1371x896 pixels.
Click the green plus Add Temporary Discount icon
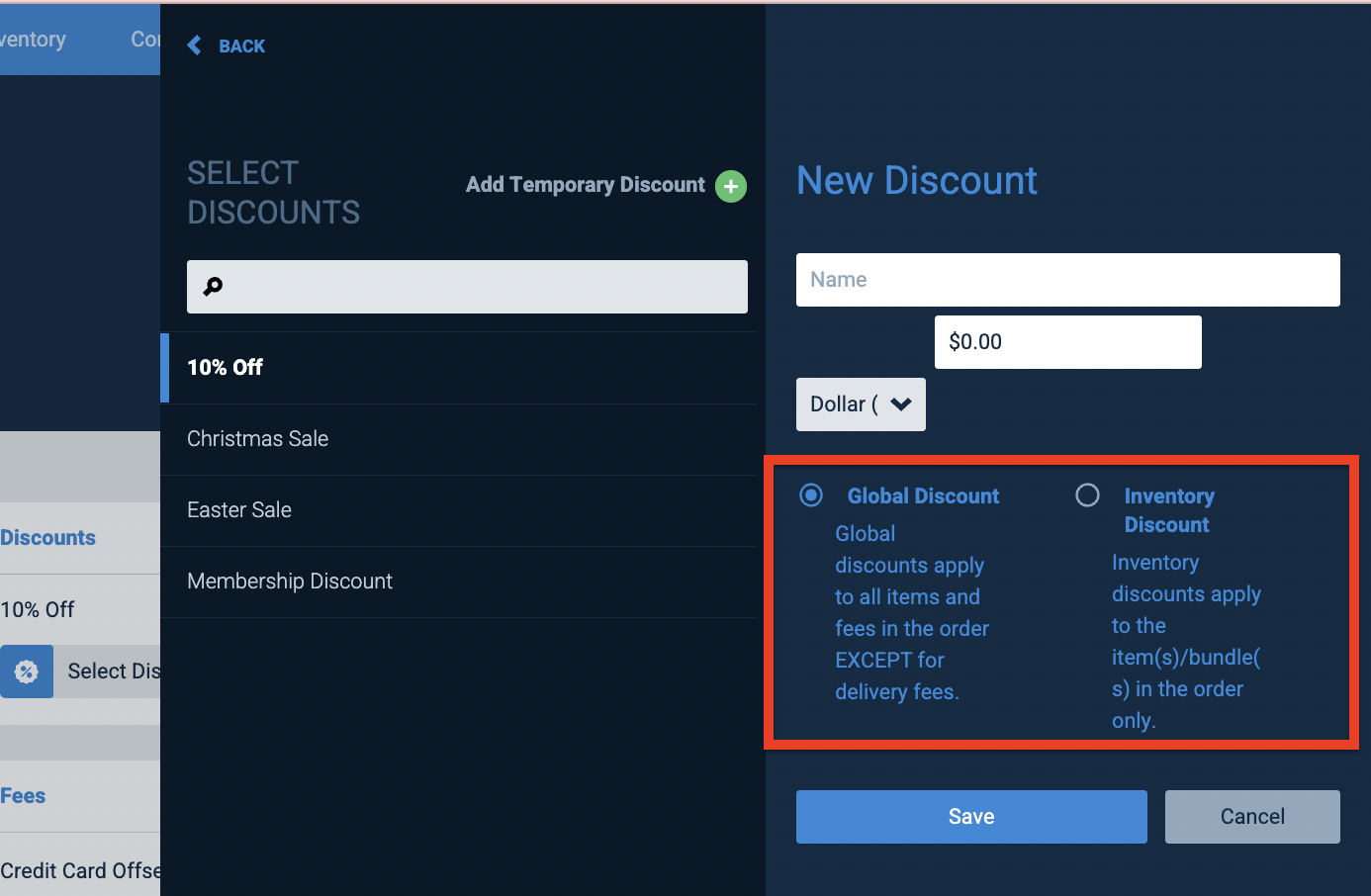(730, 186)
